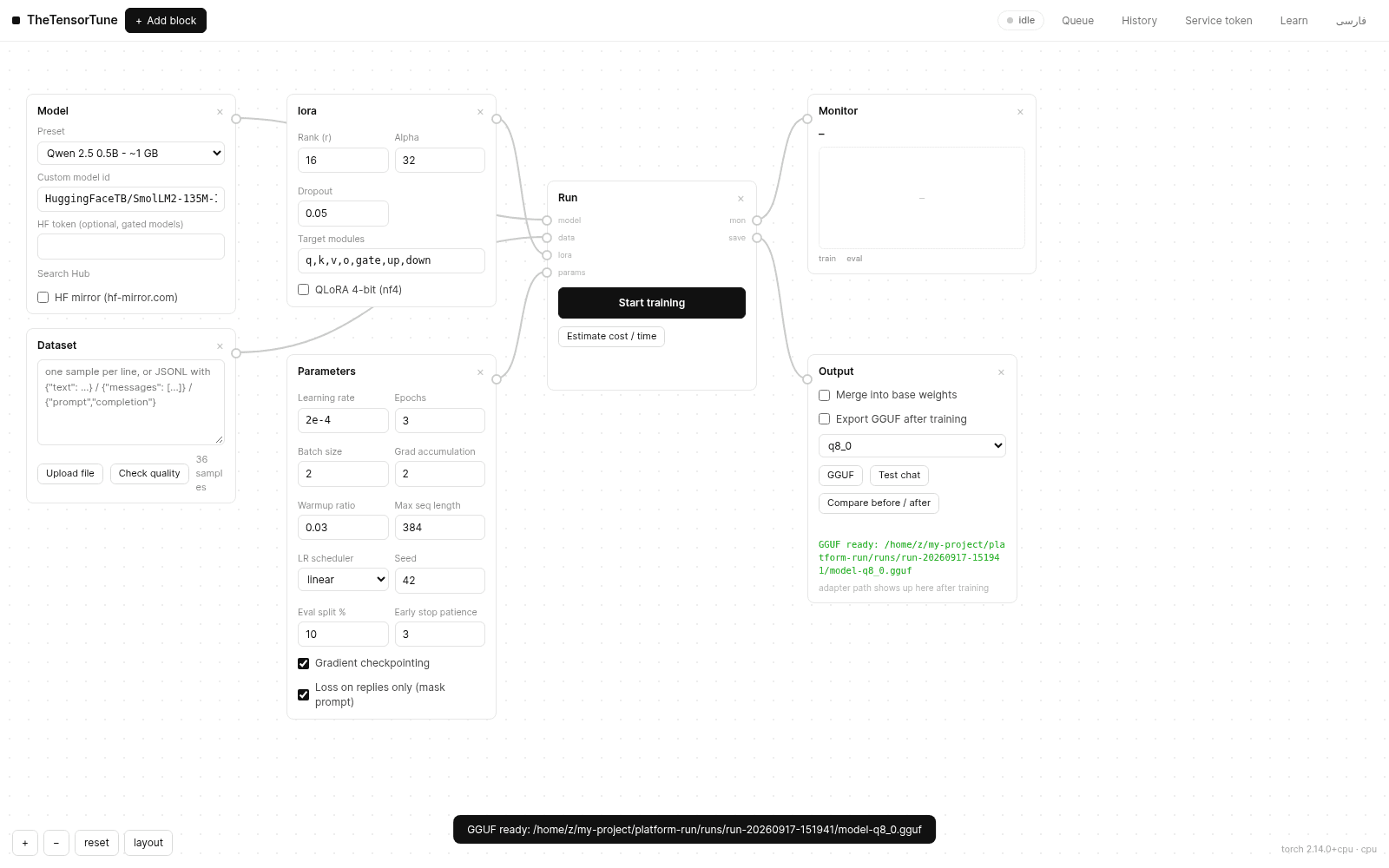Open the q8_0 quantization dropdown
The image size is (1389, 868).
(x=912, y=446)
